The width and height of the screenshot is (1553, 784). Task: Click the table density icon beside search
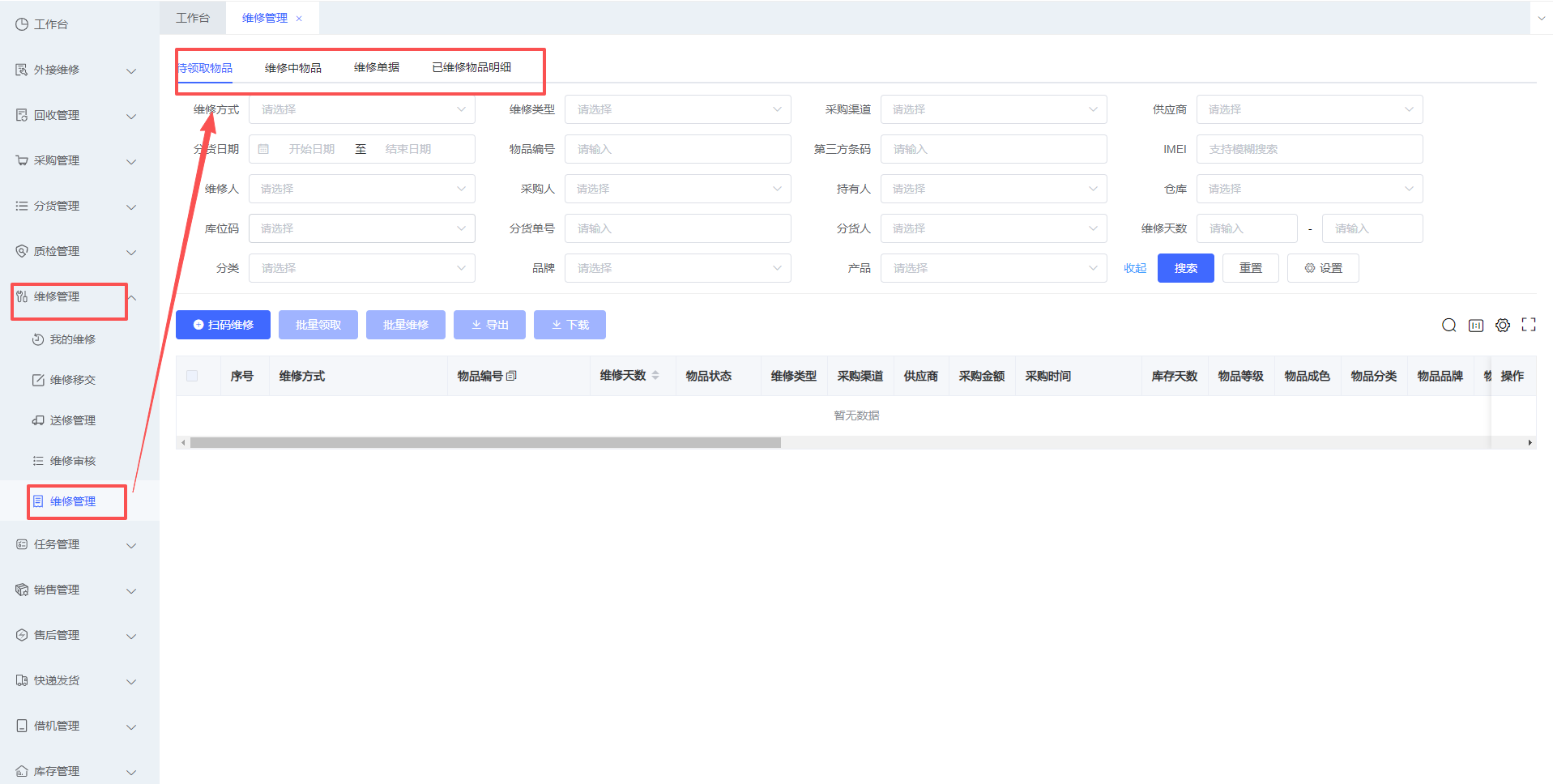pyautogui.click(x=1475, y=326)
